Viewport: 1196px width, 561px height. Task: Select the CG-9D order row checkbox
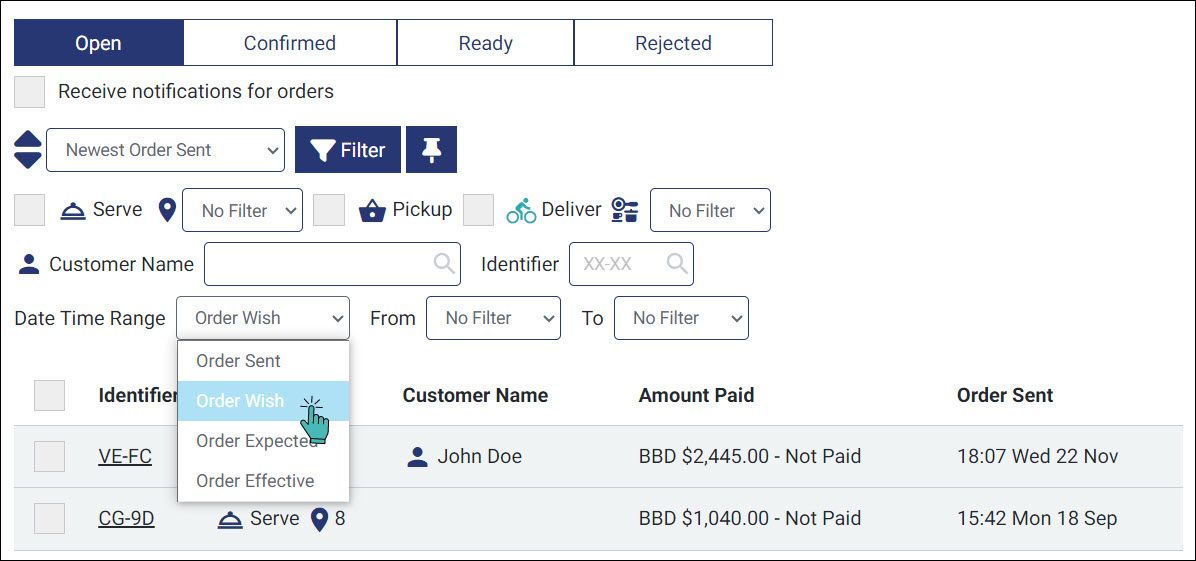coord(50,519)
